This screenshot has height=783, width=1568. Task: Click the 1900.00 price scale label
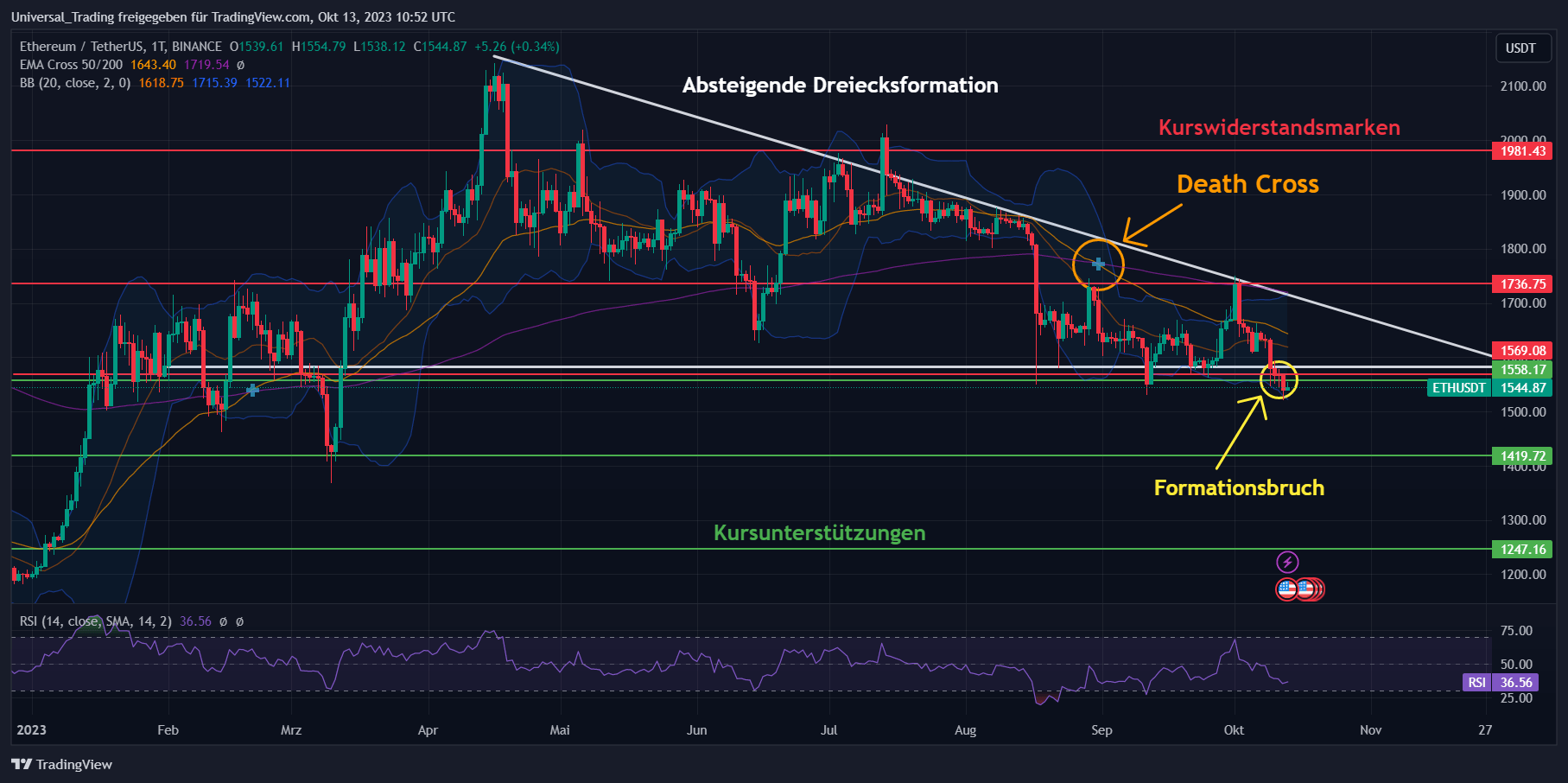1523,195
